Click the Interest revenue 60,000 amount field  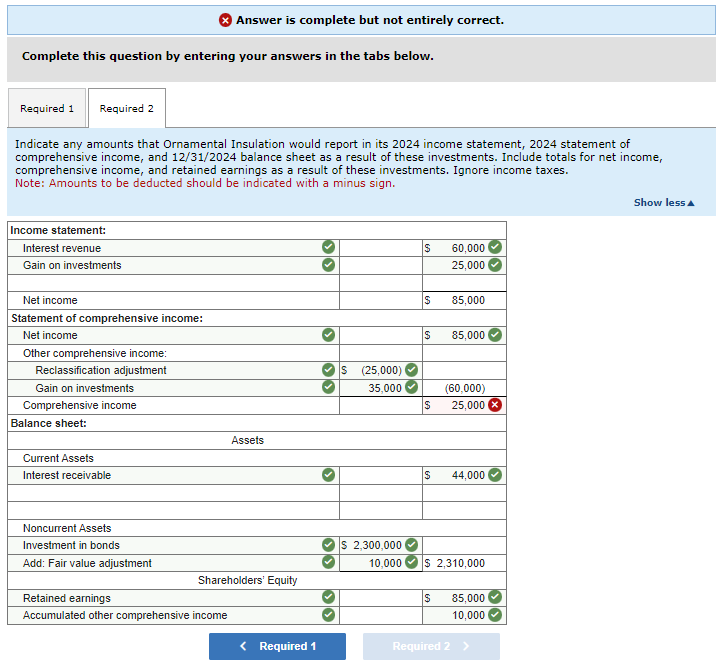tap(464, 248)
